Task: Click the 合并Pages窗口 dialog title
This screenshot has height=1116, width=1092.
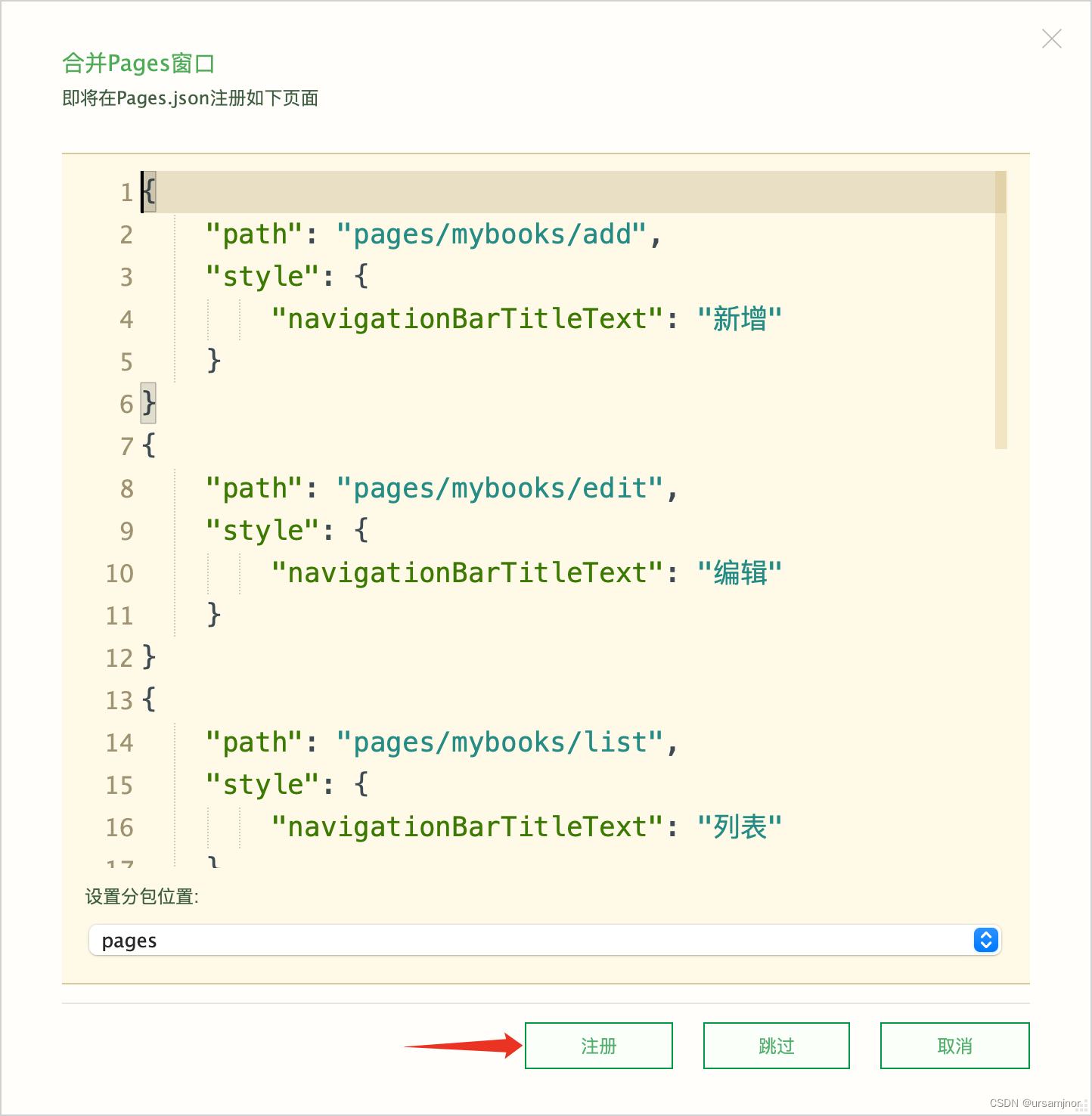Action: (138, 64)
